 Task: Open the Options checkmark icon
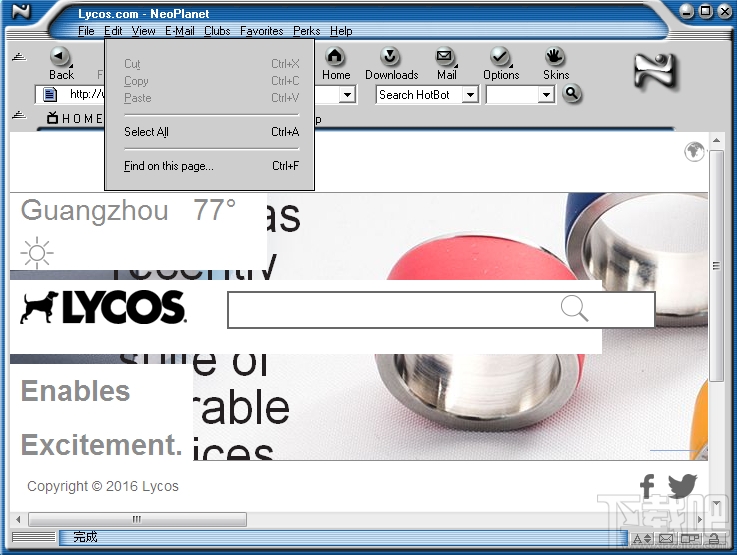tap(499, 56)
